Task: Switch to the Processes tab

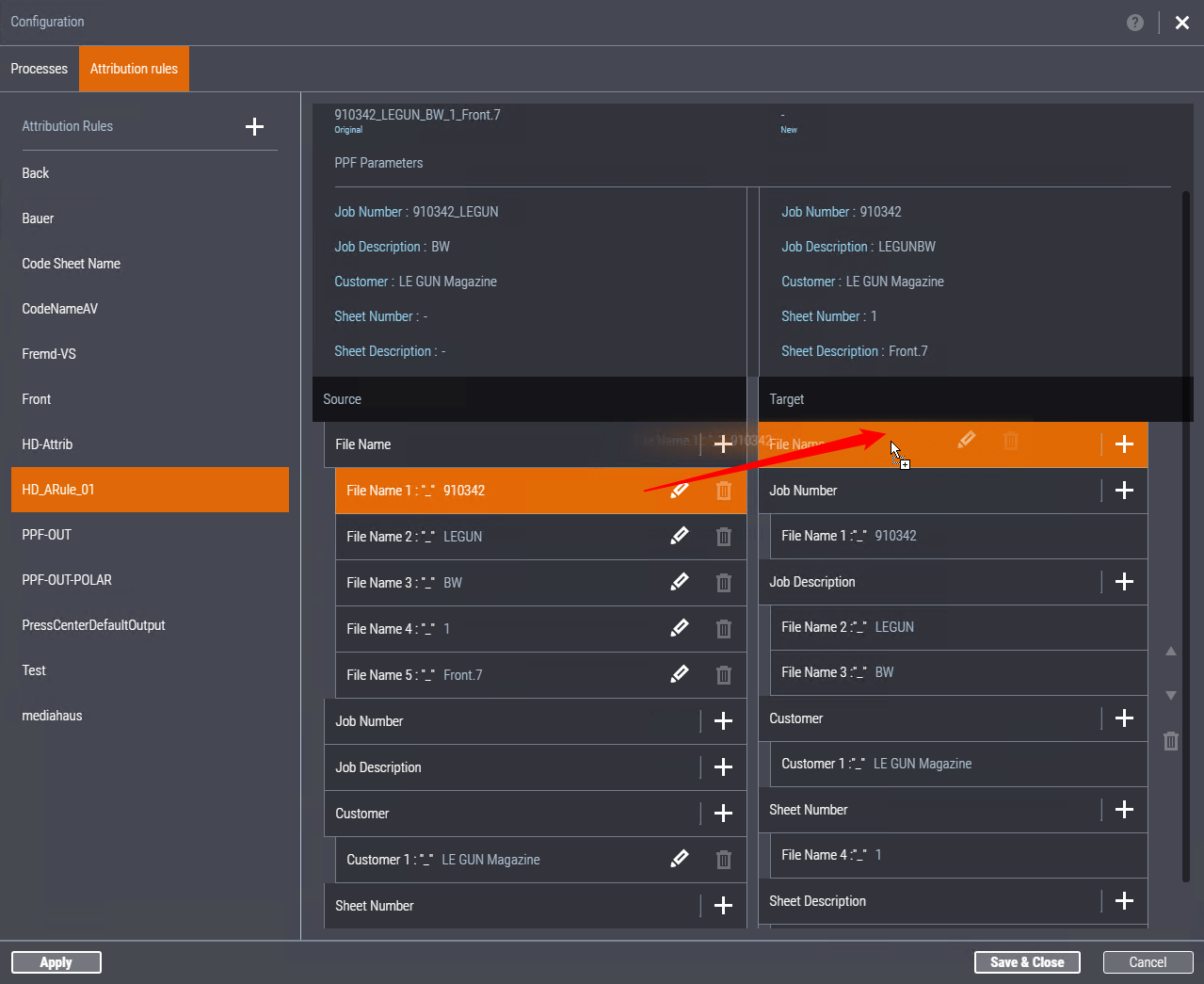Action: coord(40,69)
